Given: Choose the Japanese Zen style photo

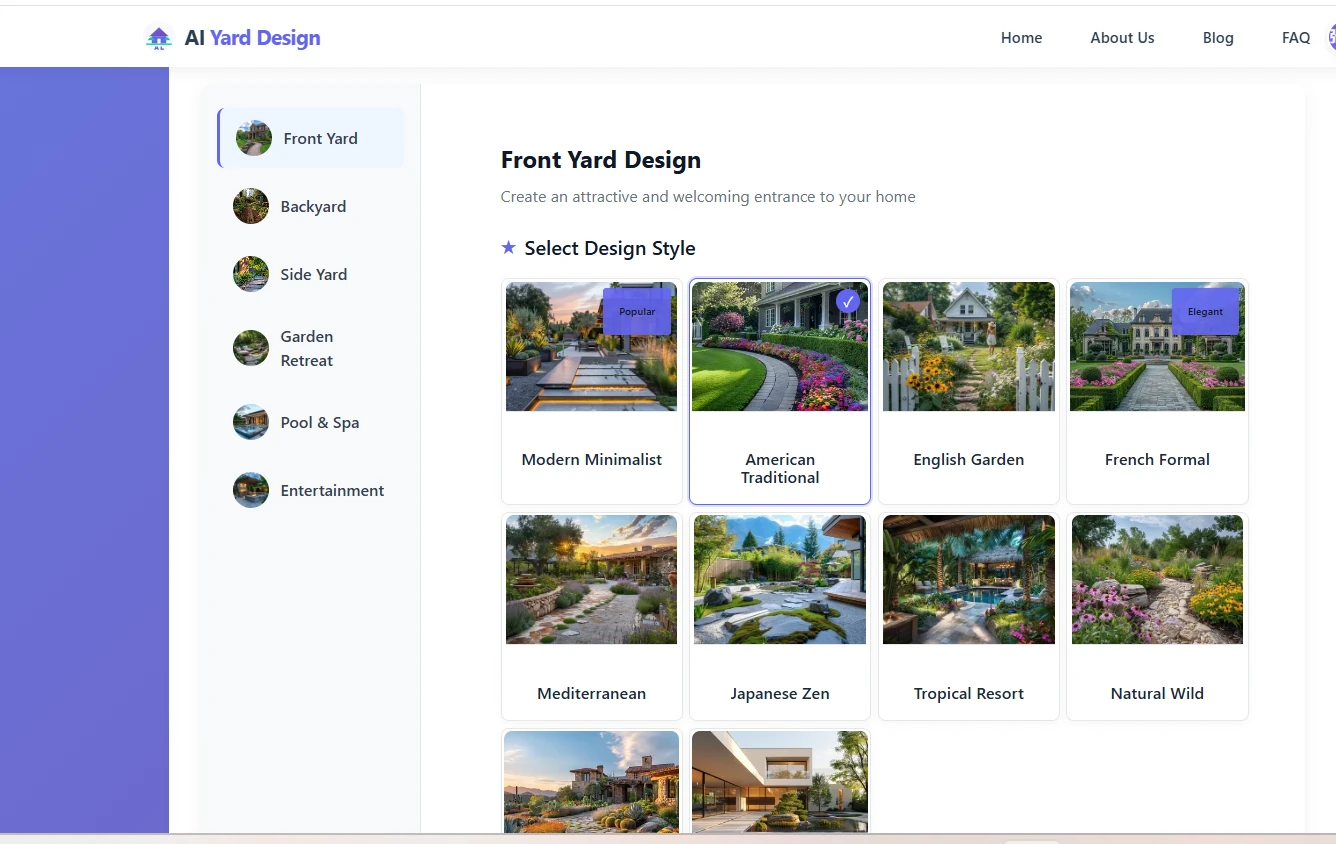Looking at the screenshot, I should pyautogui.click(x=780, y=579).
